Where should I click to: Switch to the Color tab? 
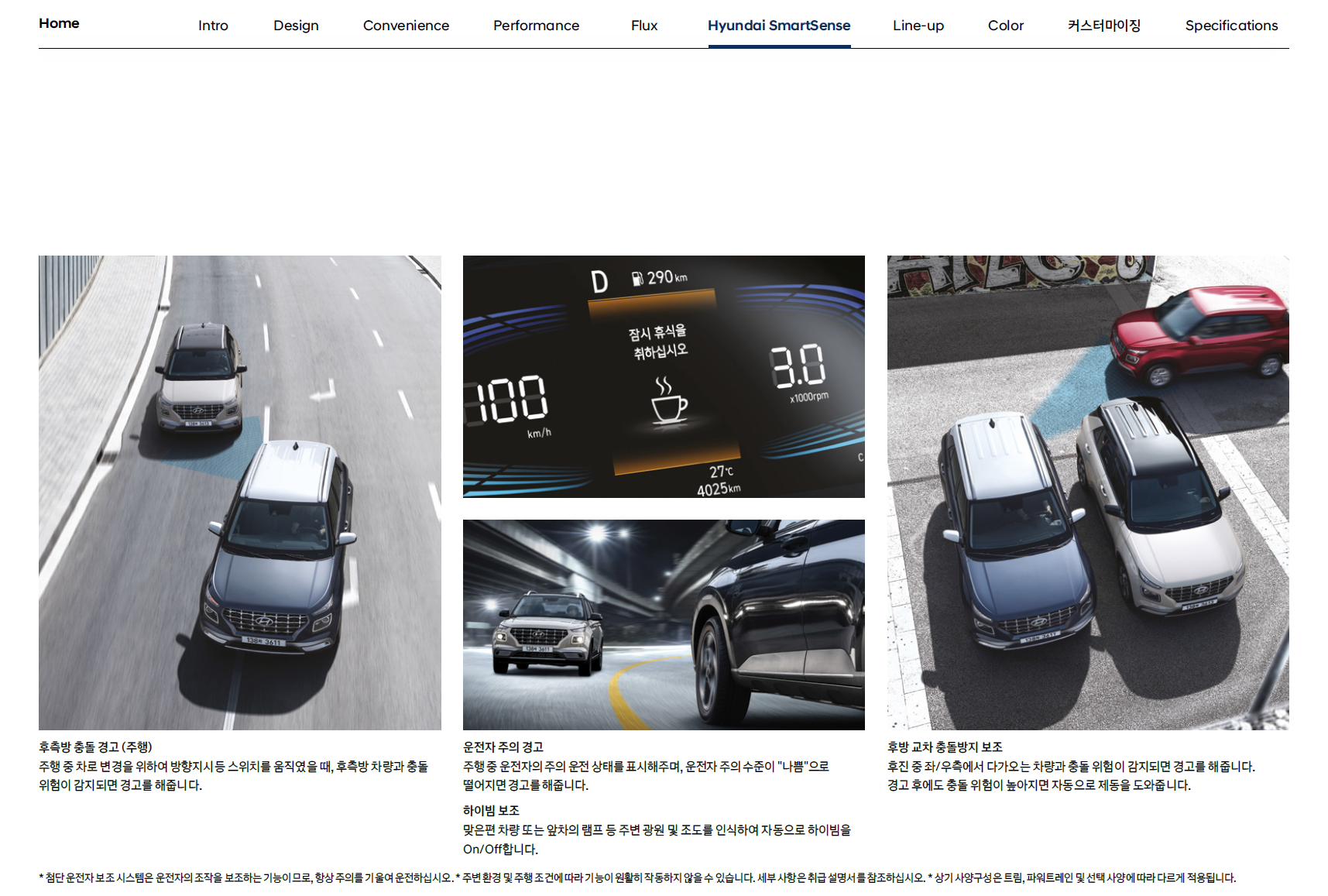pos(1006,26)
